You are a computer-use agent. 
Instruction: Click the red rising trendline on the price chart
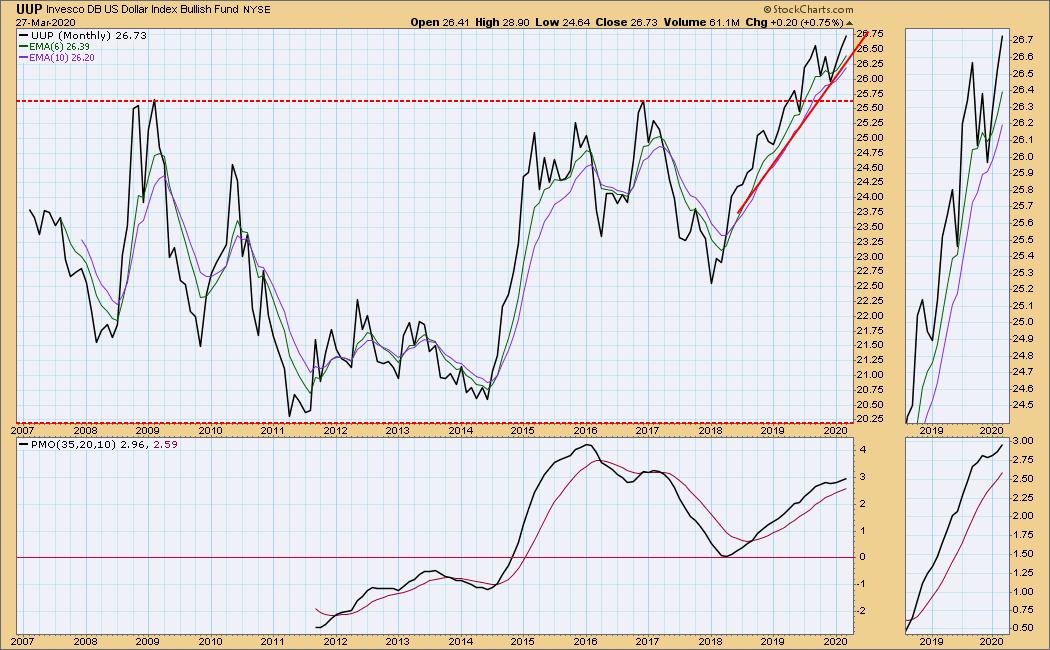801,123
